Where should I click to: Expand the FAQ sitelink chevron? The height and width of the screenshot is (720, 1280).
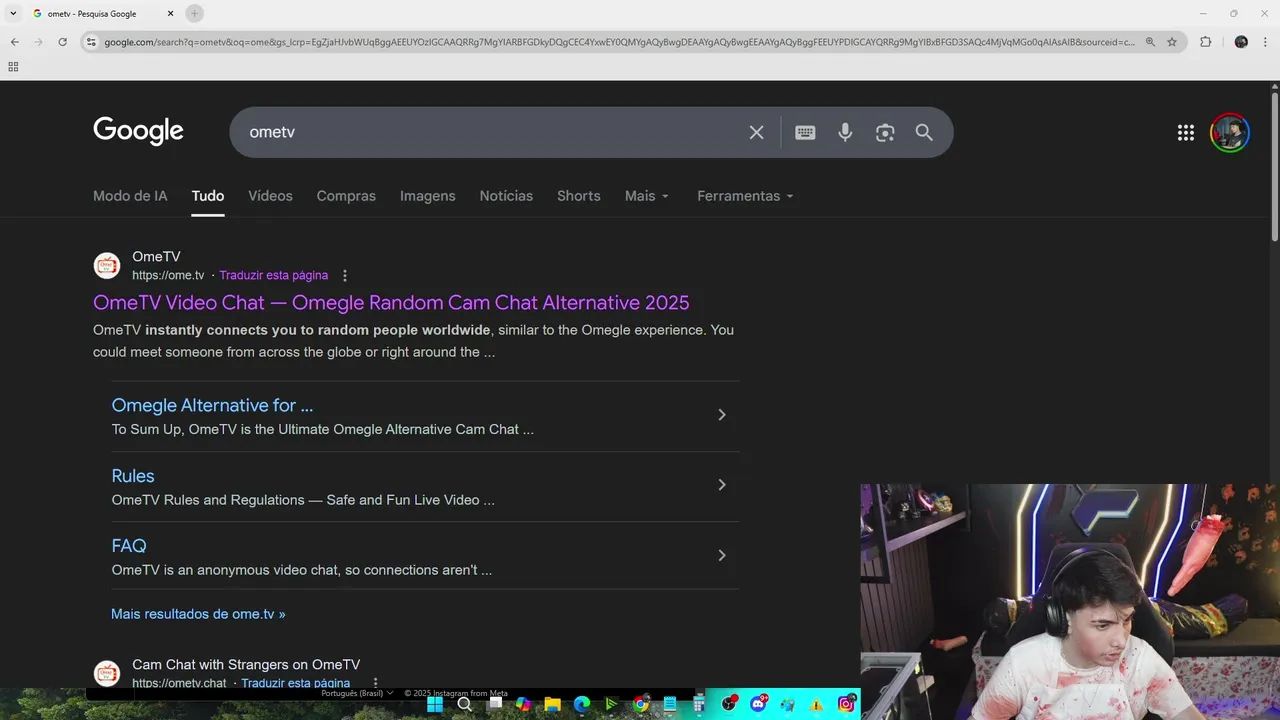tap(722, 555)
